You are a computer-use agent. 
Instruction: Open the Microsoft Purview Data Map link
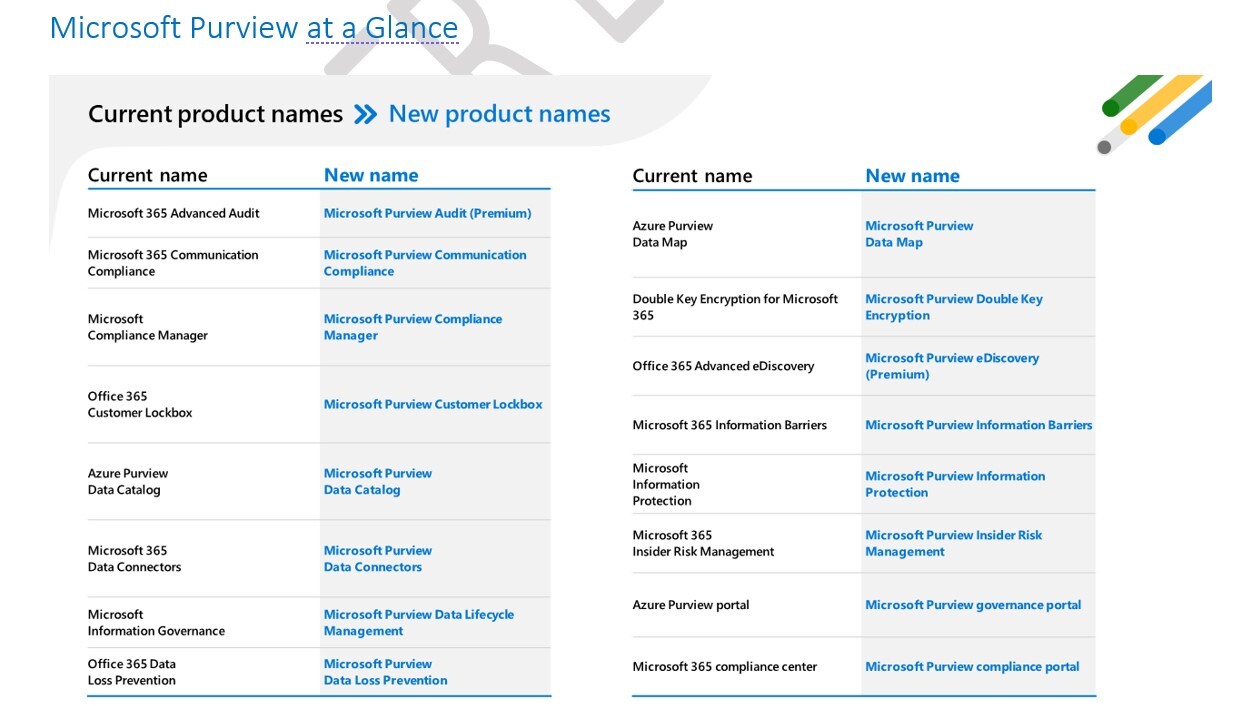918,234
